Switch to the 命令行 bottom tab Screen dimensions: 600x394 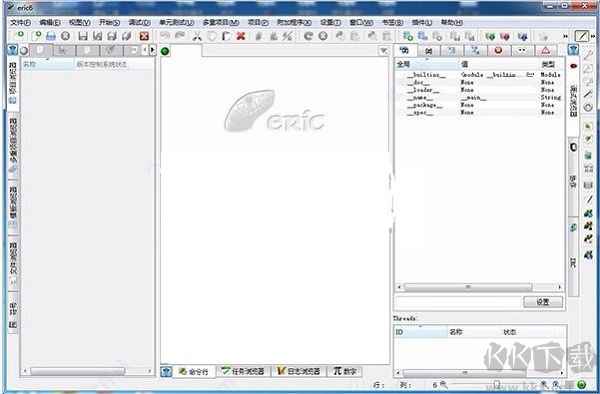click(194, 371)
